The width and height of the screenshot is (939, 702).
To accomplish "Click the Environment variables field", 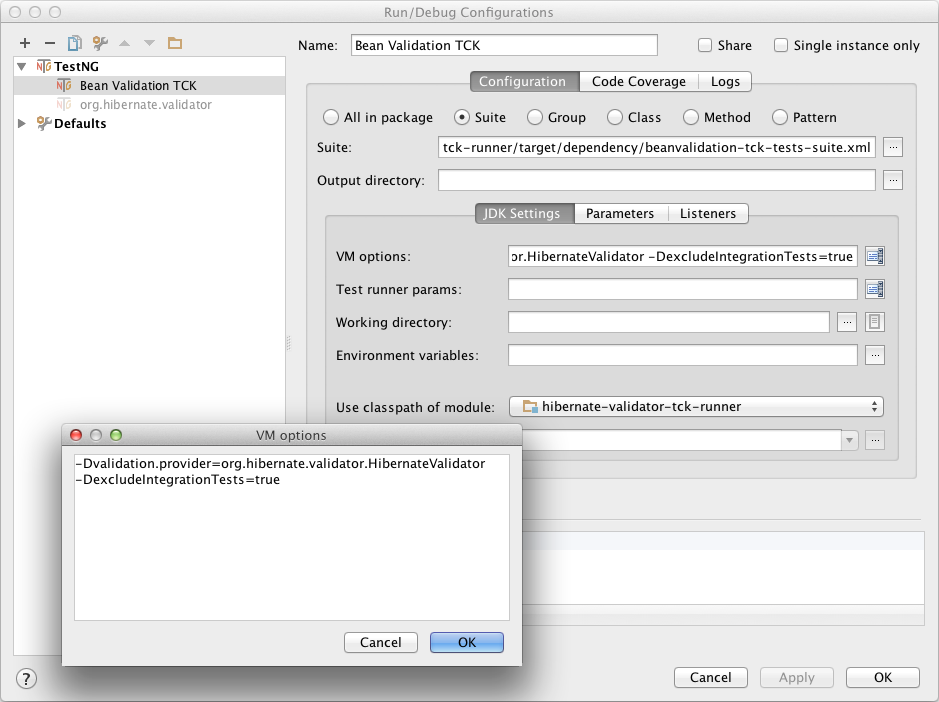I will [x=683, y=355].
